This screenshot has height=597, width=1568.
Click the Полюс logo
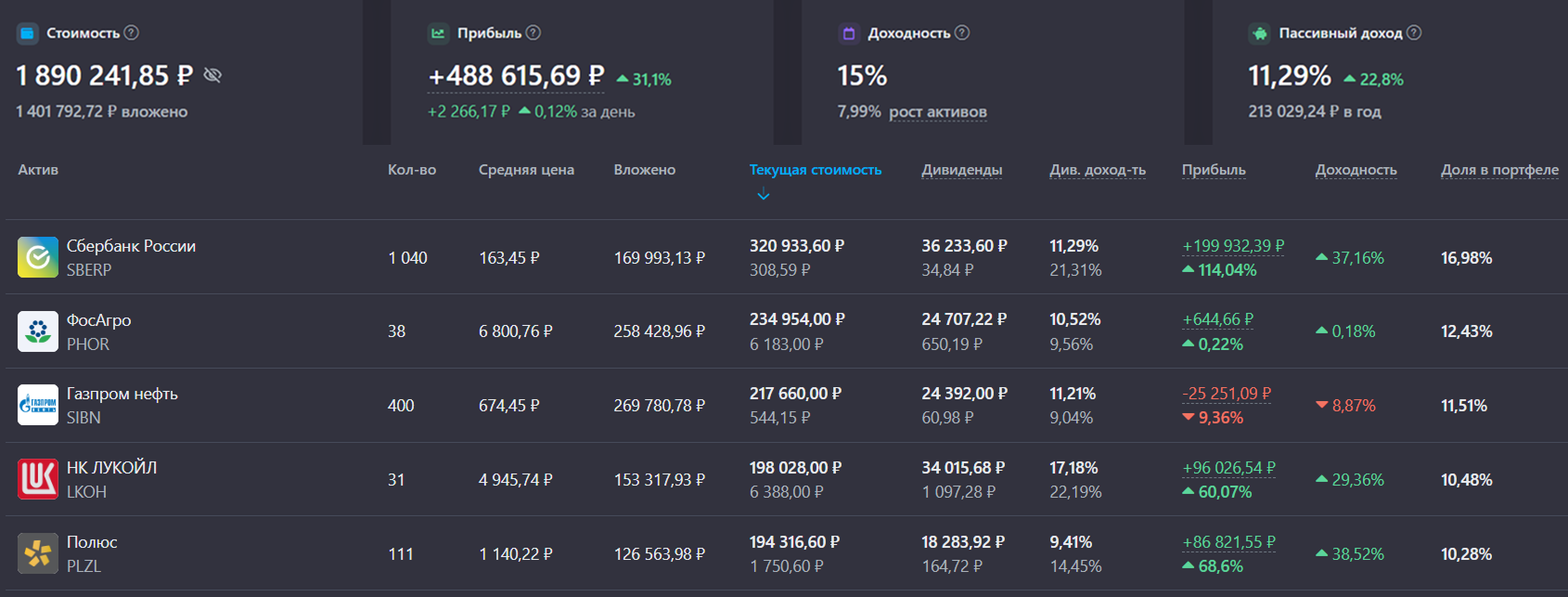pos(38,553)
